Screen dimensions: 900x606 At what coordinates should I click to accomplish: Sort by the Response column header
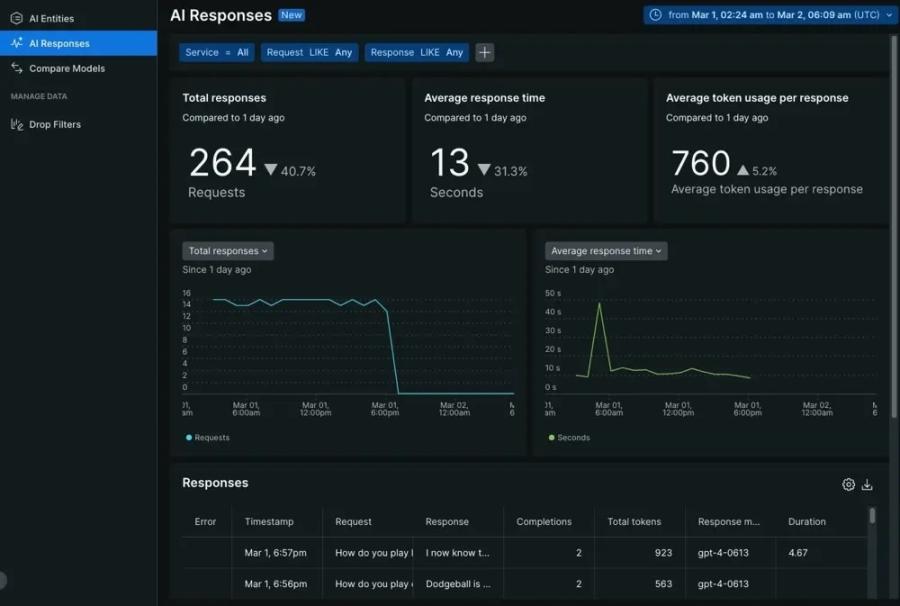click(447, 522)
